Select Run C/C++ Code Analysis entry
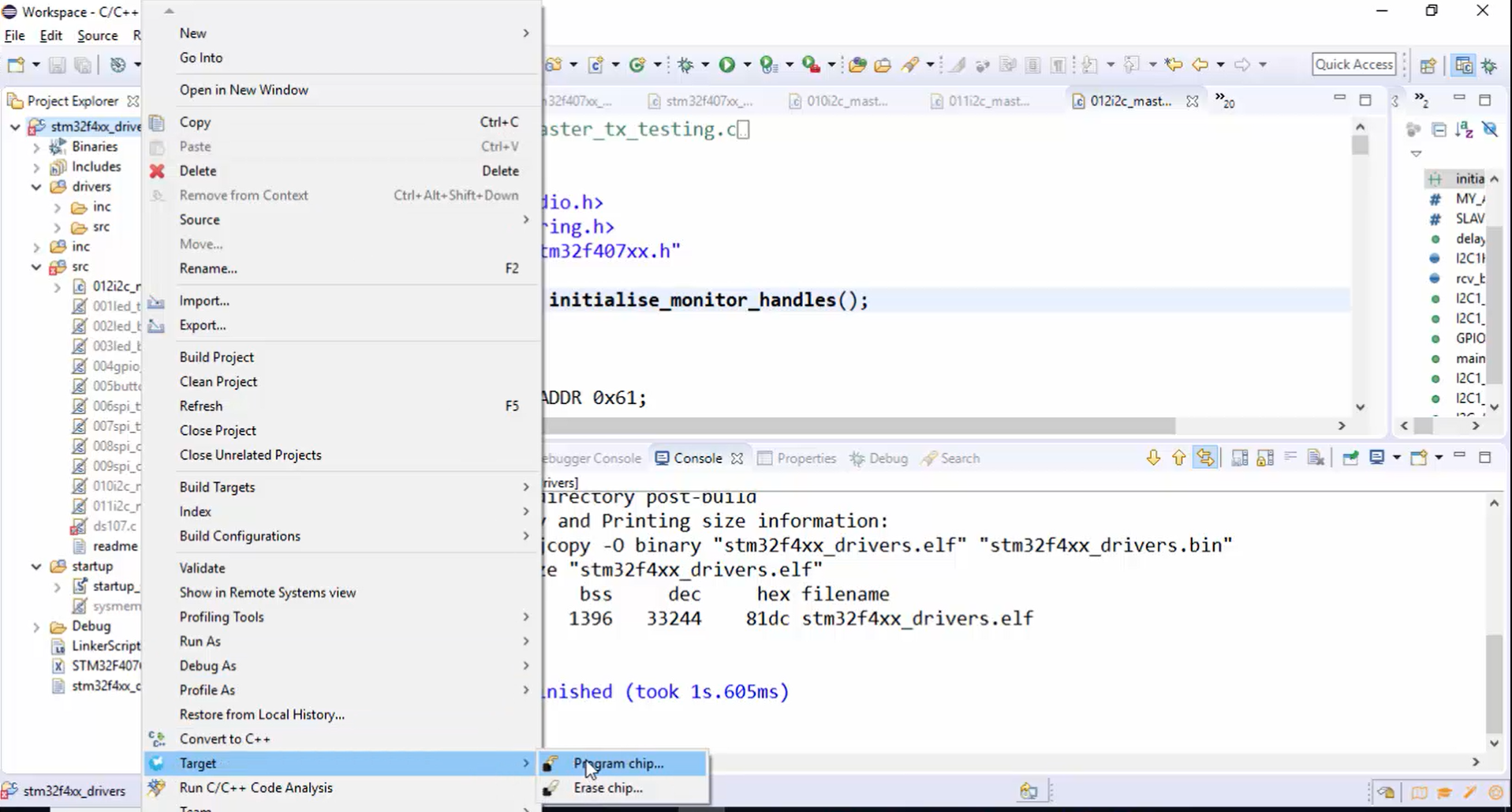The width and height of the screenshot is (1512, 812). click(x=342, y=788)
